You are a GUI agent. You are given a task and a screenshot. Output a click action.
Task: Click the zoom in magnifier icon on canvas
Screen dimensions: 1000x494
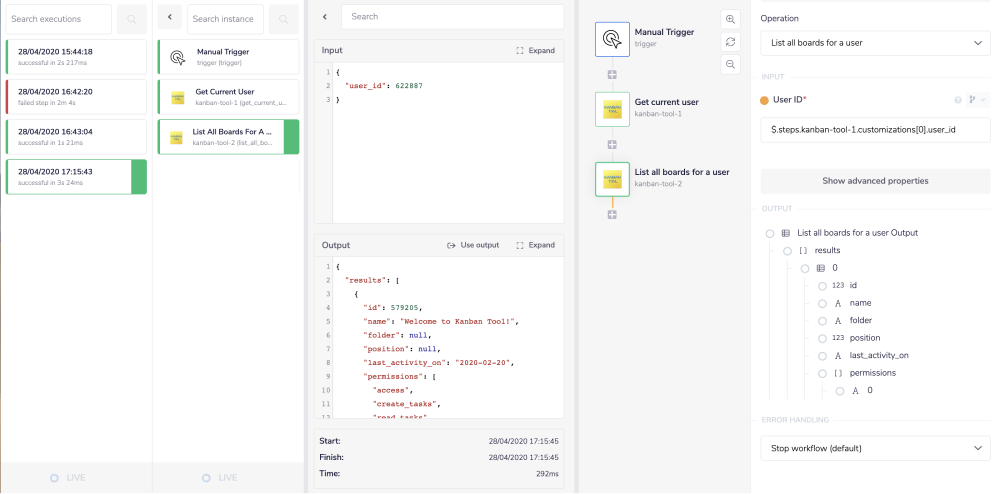pyautogui.click(x=730, y=19)
